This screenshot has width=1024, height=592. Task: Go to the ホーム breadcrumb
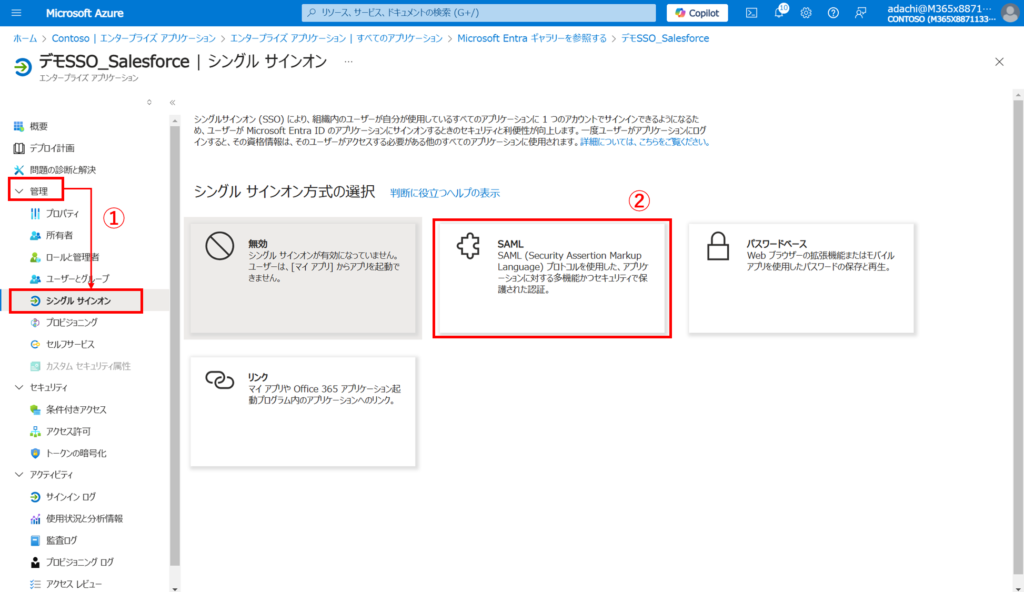pos(25,38)
